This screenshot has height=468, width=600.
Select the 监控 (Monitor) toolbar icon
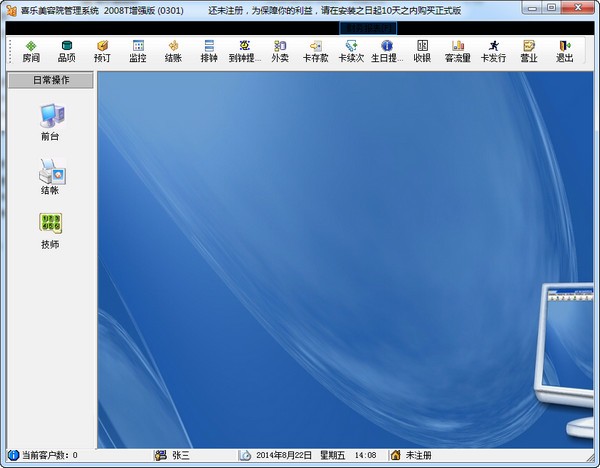pos(138,51)
